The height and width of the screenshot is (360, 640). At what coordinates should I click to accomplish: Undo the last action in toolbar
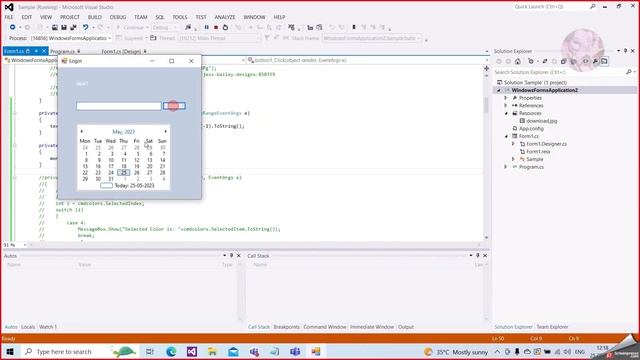(x=85, y=27)
